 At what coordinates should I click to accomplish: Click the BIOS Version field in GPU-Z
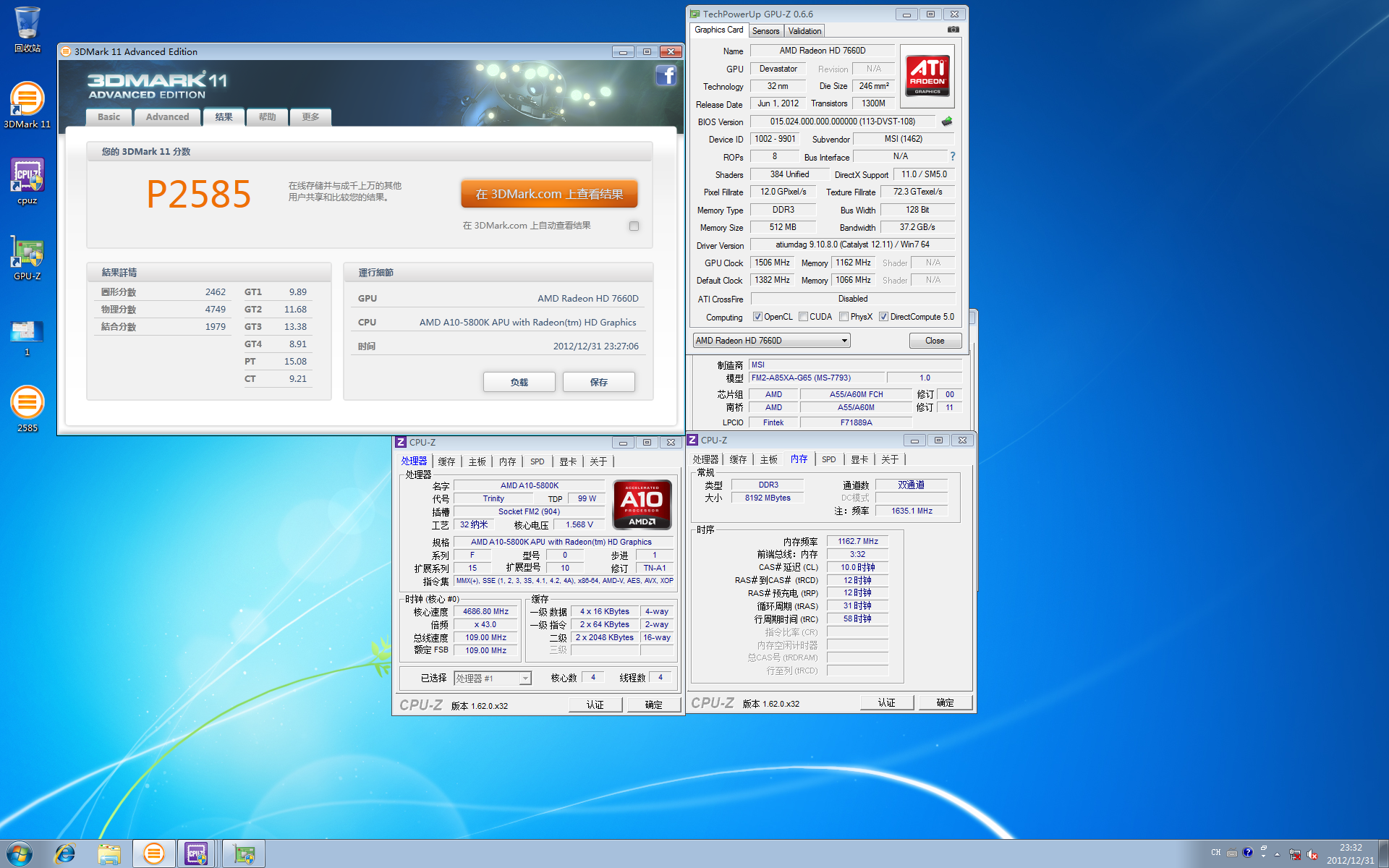pos(842,122)
